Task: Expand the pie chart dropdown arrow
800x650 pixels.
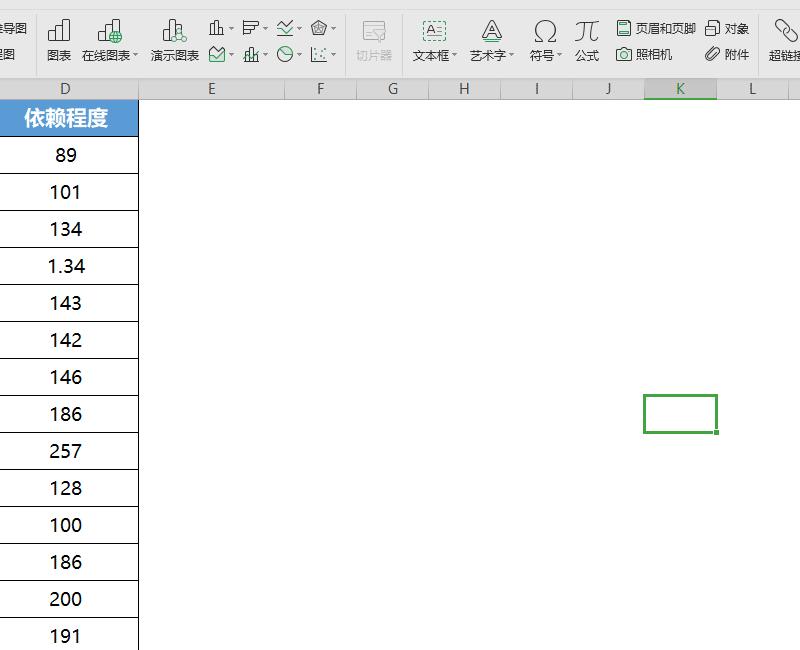Action: click(x=299, y=54)
